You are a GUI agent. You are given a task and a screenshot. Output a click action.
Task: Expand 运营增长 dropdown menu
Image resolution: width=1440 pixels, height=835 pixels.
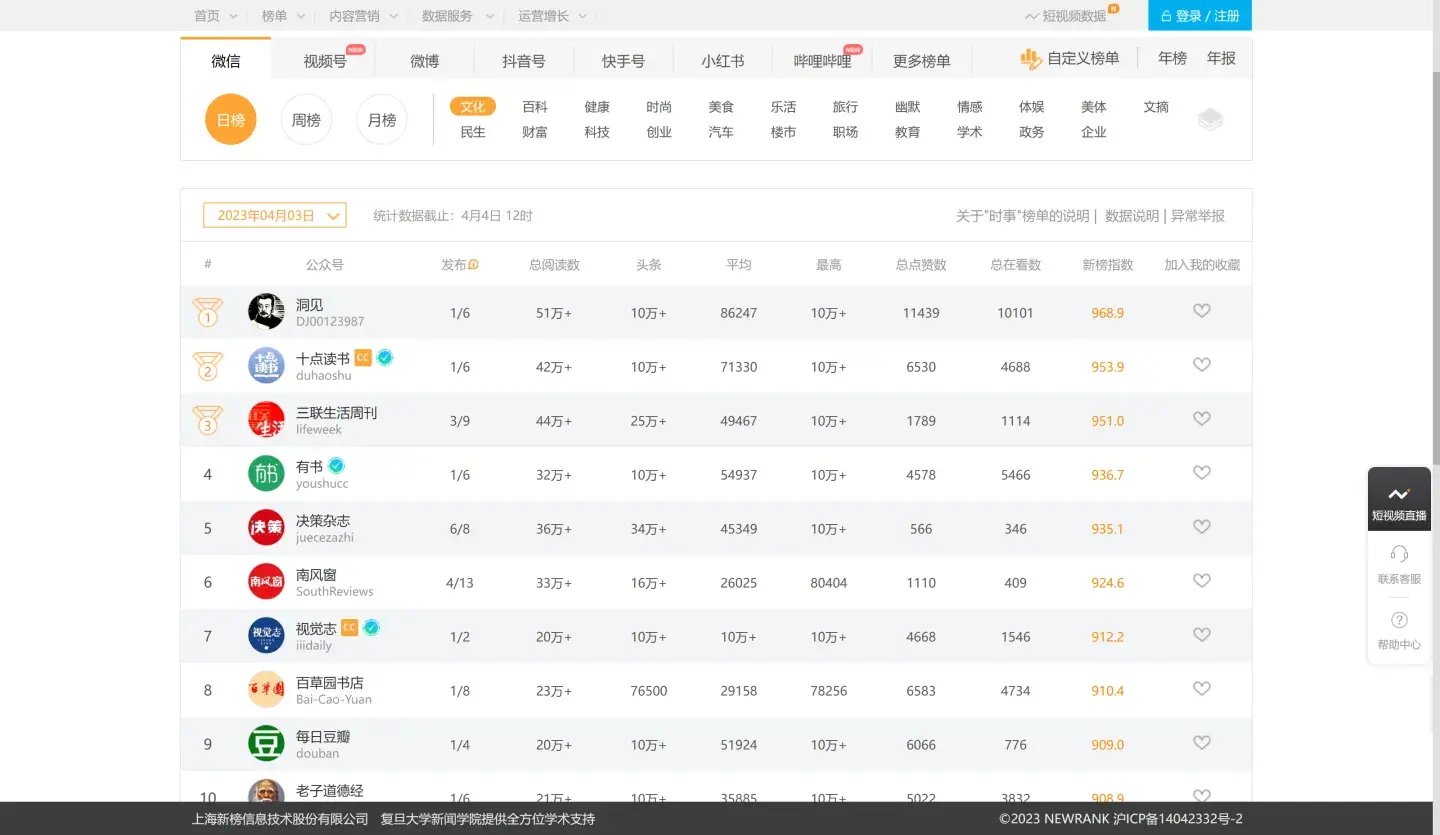553,16
